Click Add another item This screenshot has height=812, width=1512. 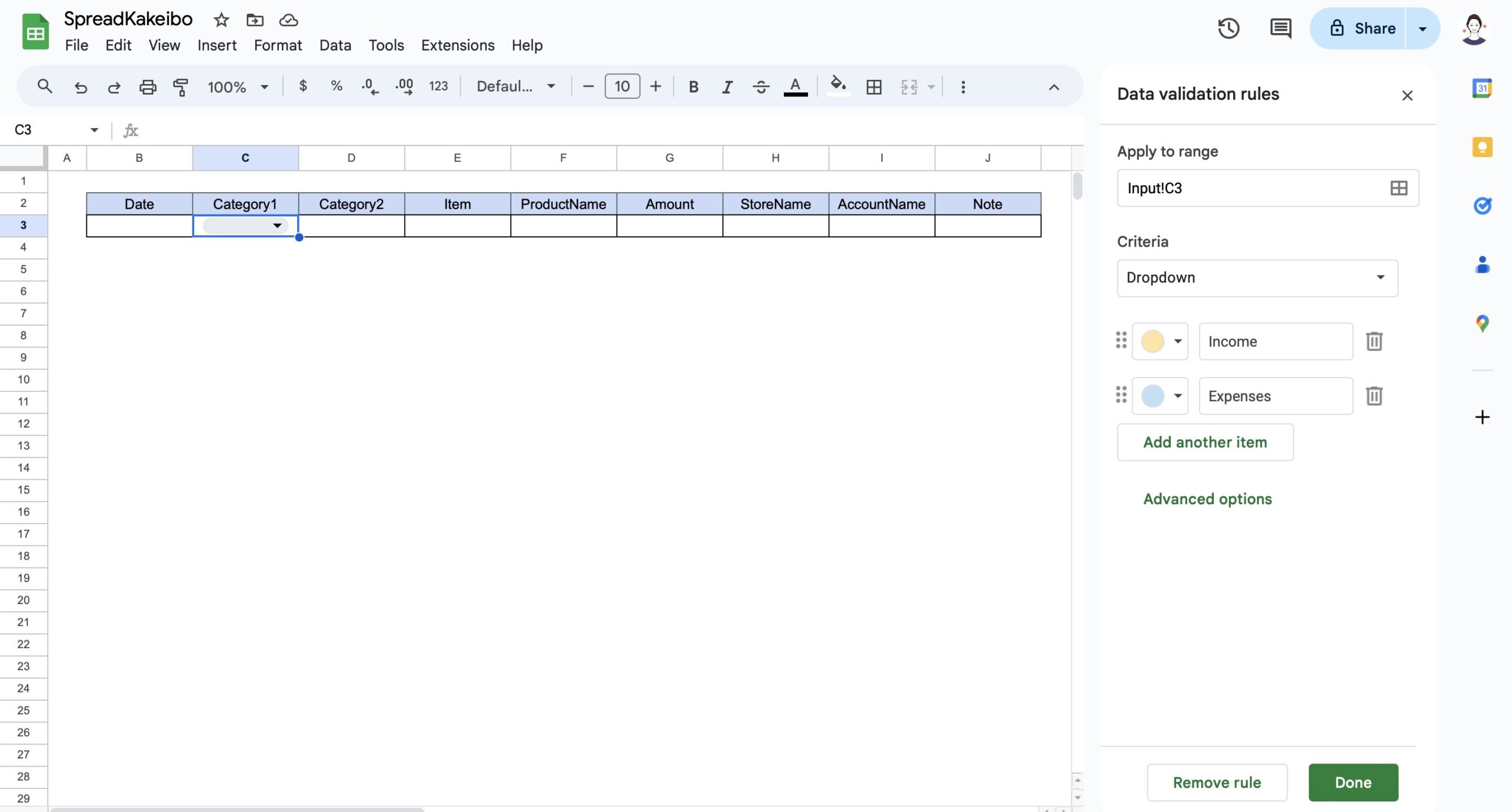(x=1205, y=441)
